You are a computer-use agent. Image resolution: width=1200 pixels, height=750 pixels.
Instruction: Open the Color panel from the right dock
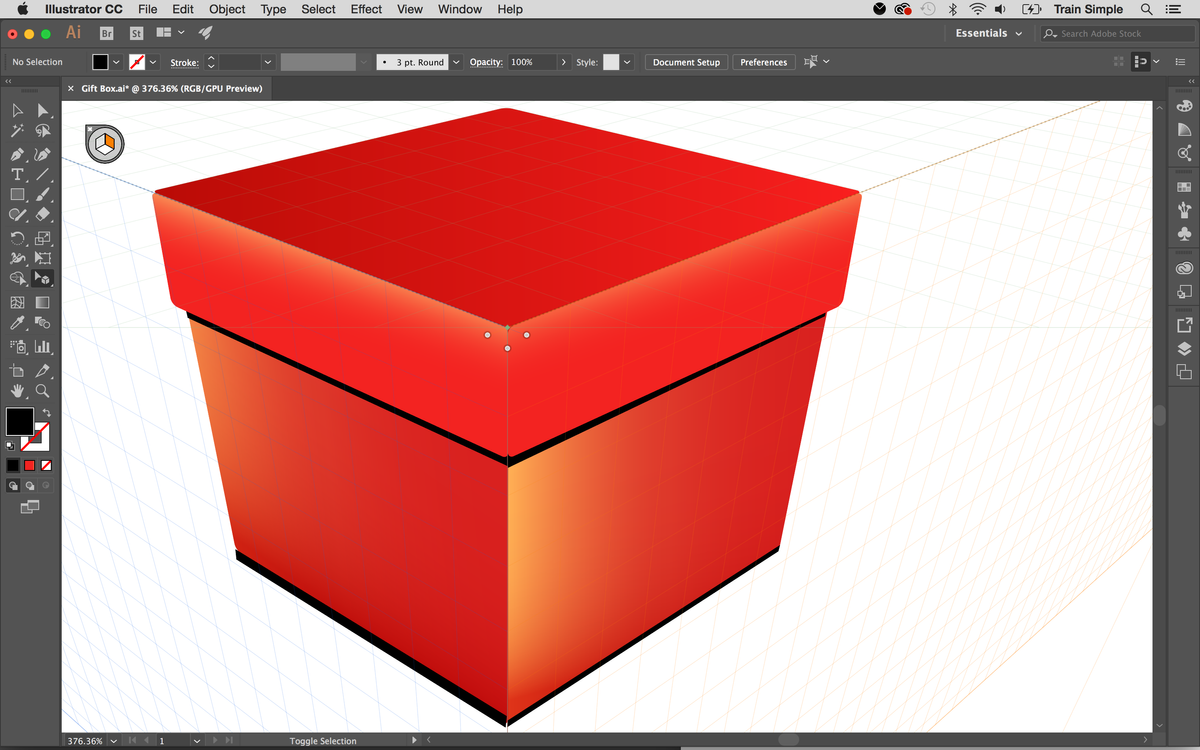click(1184, 105)
